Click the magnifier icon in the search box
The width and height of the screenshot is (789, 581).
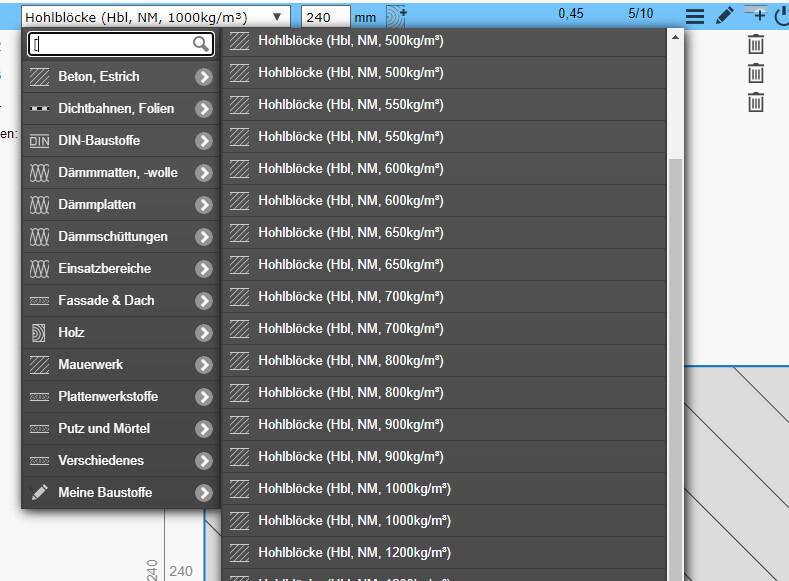pos(201,44)
